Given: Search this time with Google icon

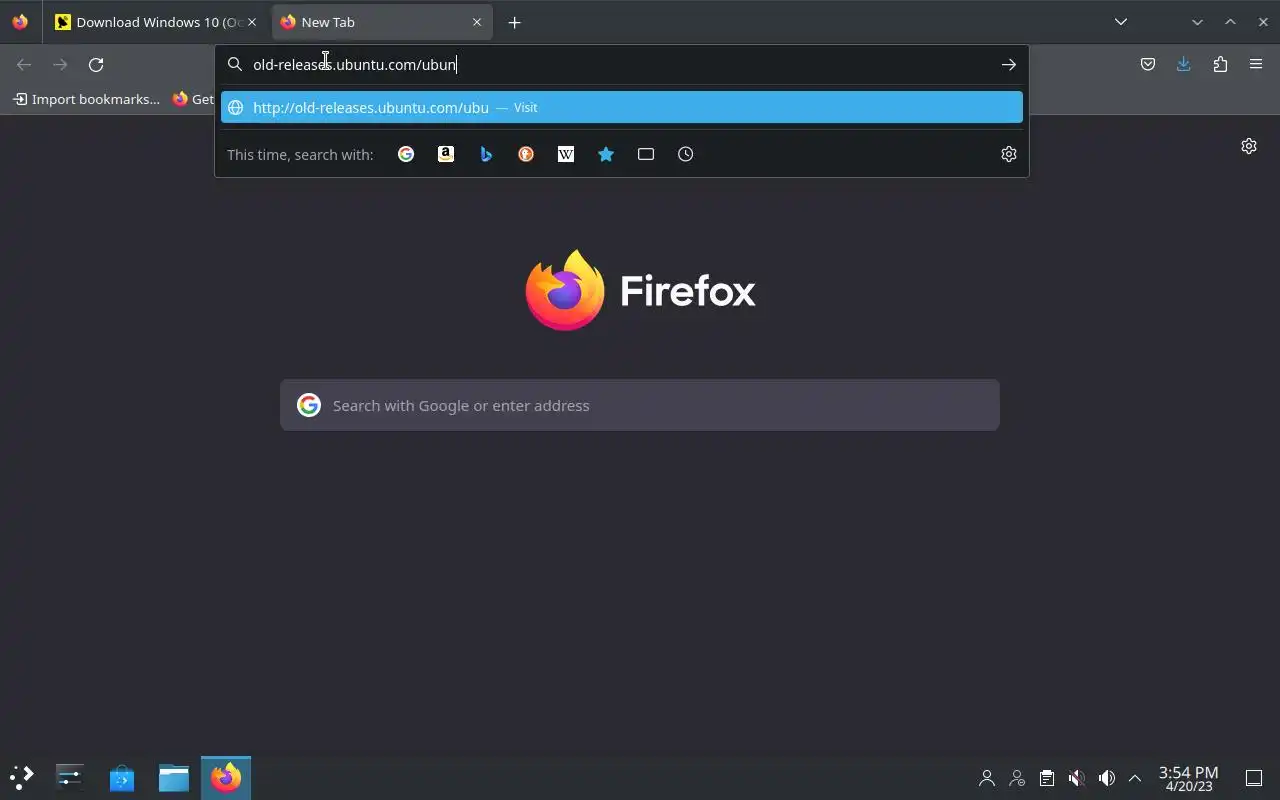Looking at the screenshot, I should pyautogui.click(x=406, y=154).
